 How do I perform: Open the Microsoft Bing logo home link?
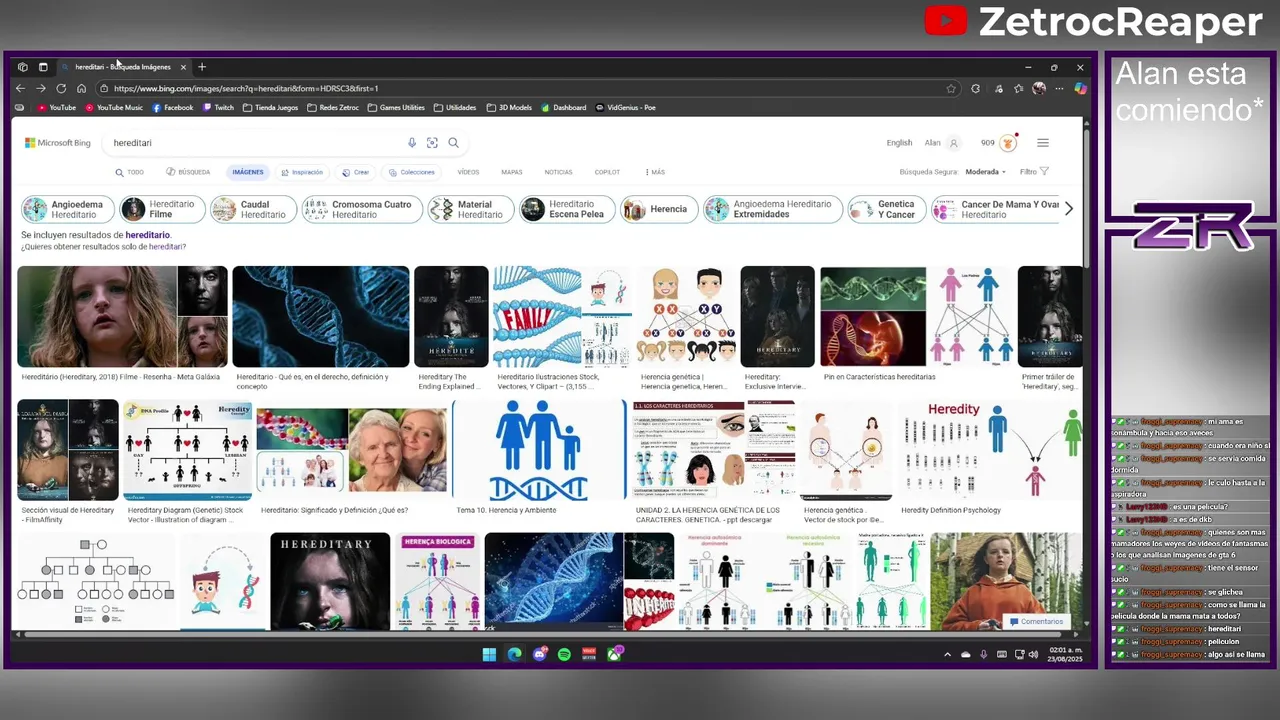(58, 143)
